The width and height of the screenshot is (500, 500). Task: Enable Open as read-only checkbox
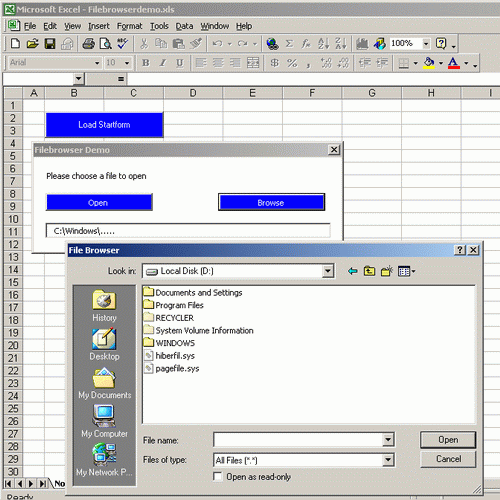[x=218, y=476]
